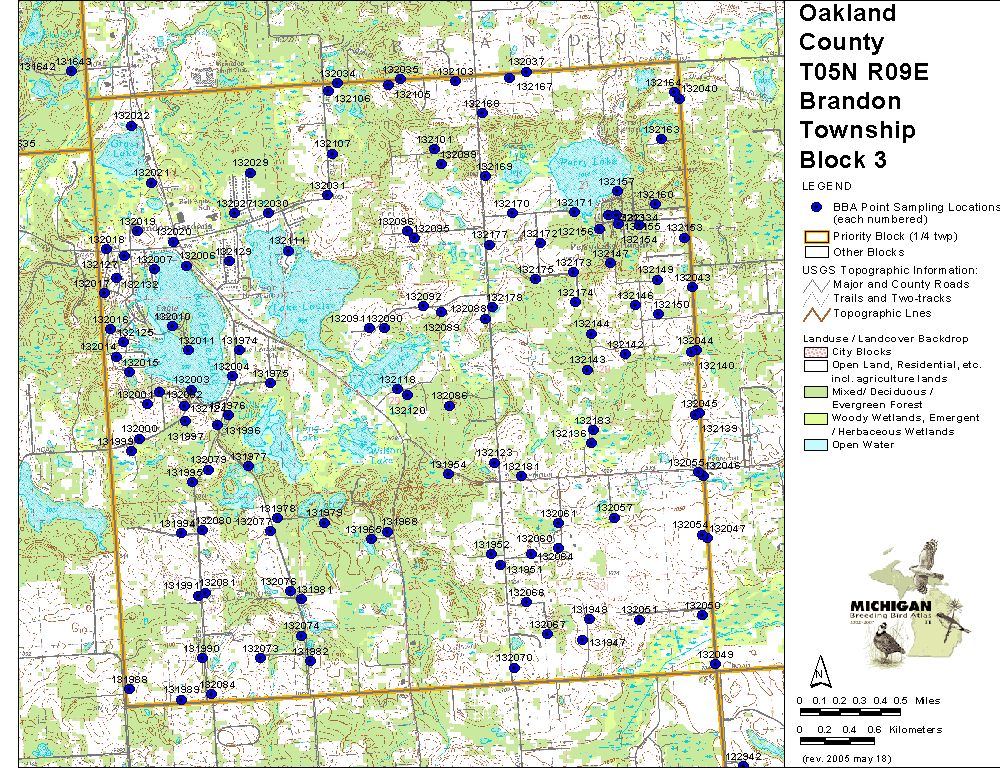This screenshot has height=768, width=1000.
Task: Click sampling point dot 132070
Action: (x=514, y=667)
